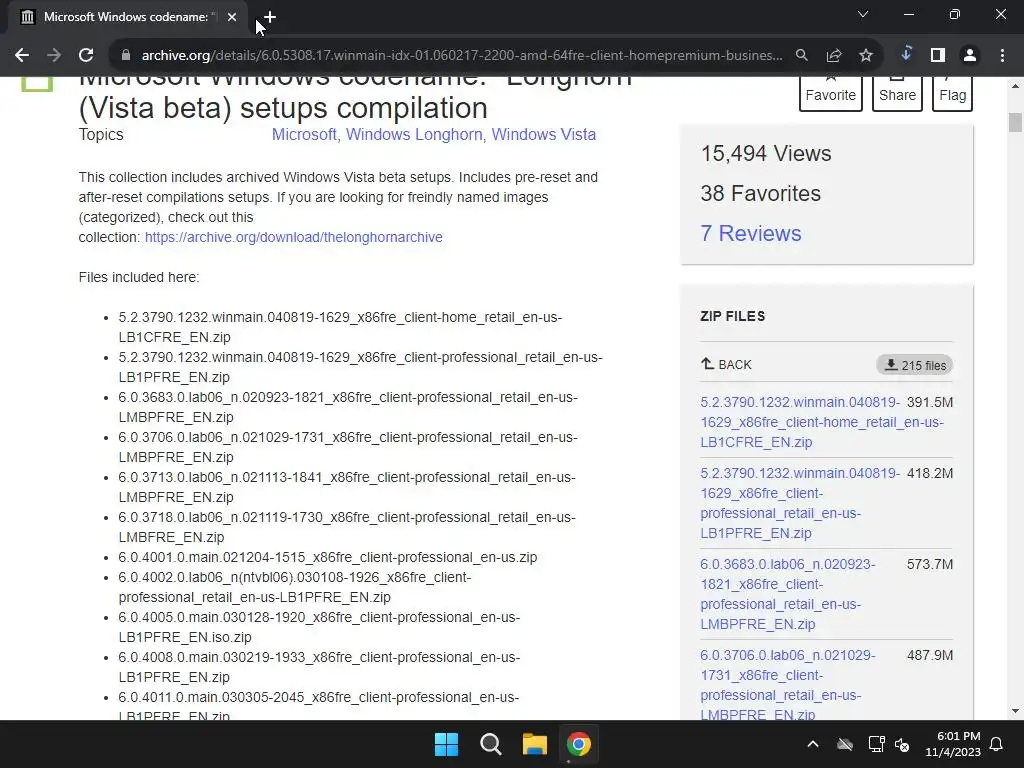Open File Explorer from taskbar
The image size is (1024, 768).
coord(534,744)
